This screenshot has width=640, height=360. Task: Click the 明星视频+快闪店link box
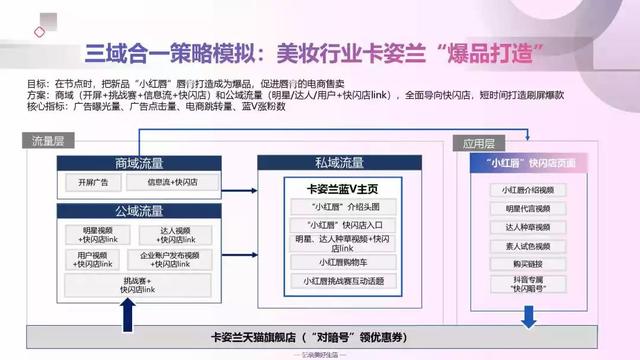pyautogui.click(x=98, y=235)
